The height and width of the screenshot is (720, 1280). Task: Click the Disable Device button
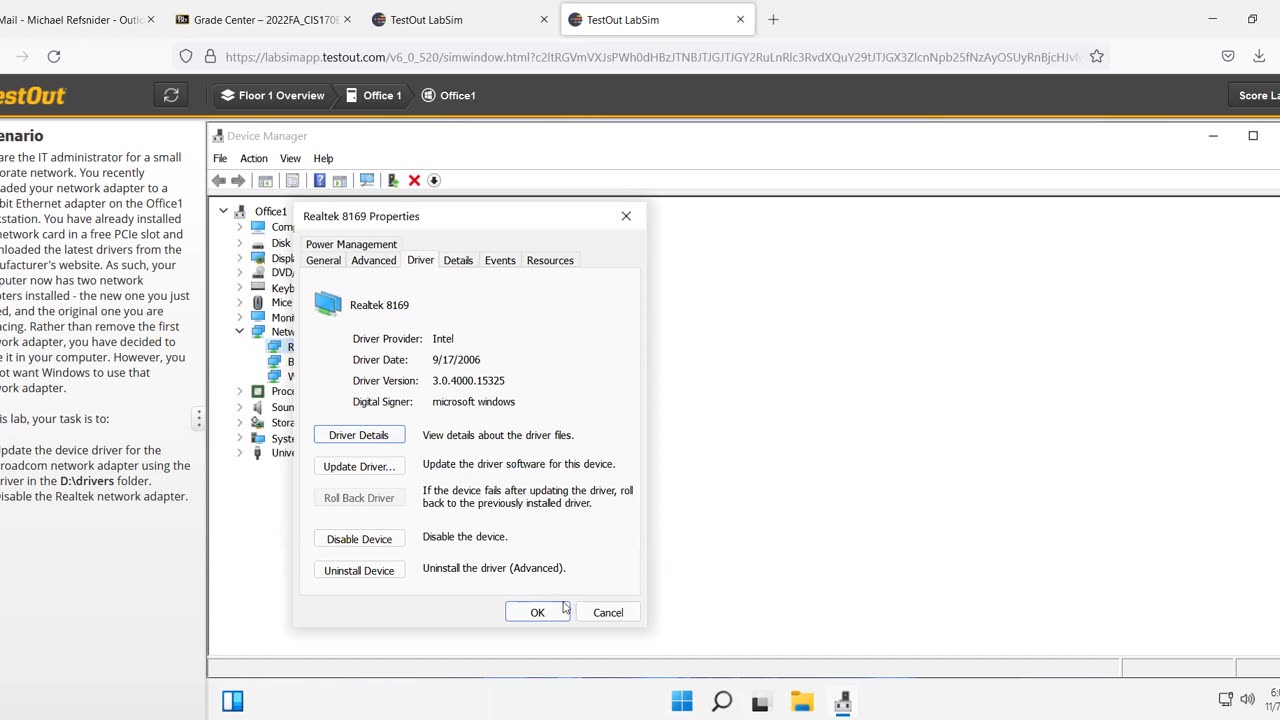coord(359,539)
